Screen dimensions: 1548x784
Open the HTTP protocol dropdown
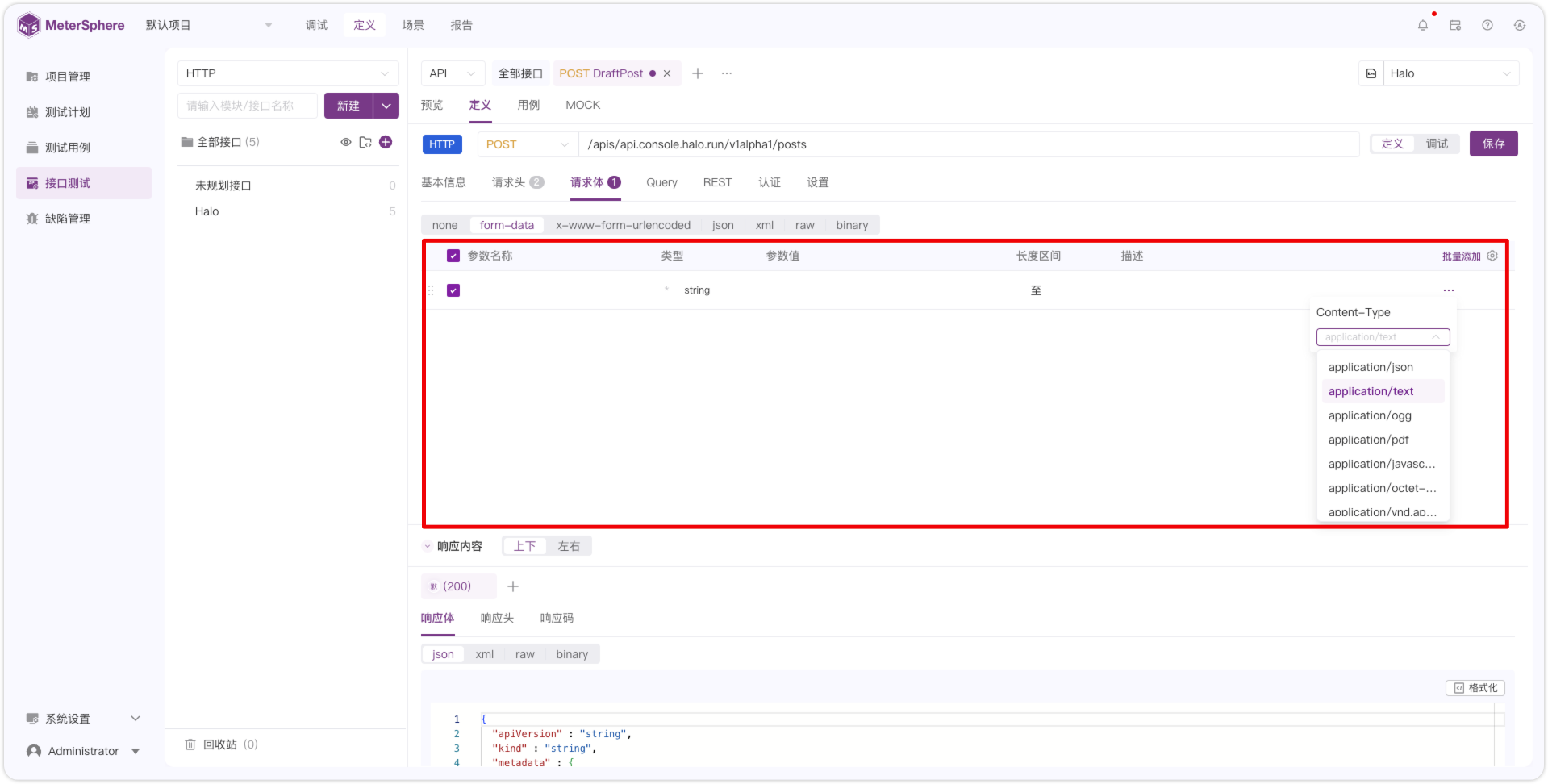[x=288, y=73]
